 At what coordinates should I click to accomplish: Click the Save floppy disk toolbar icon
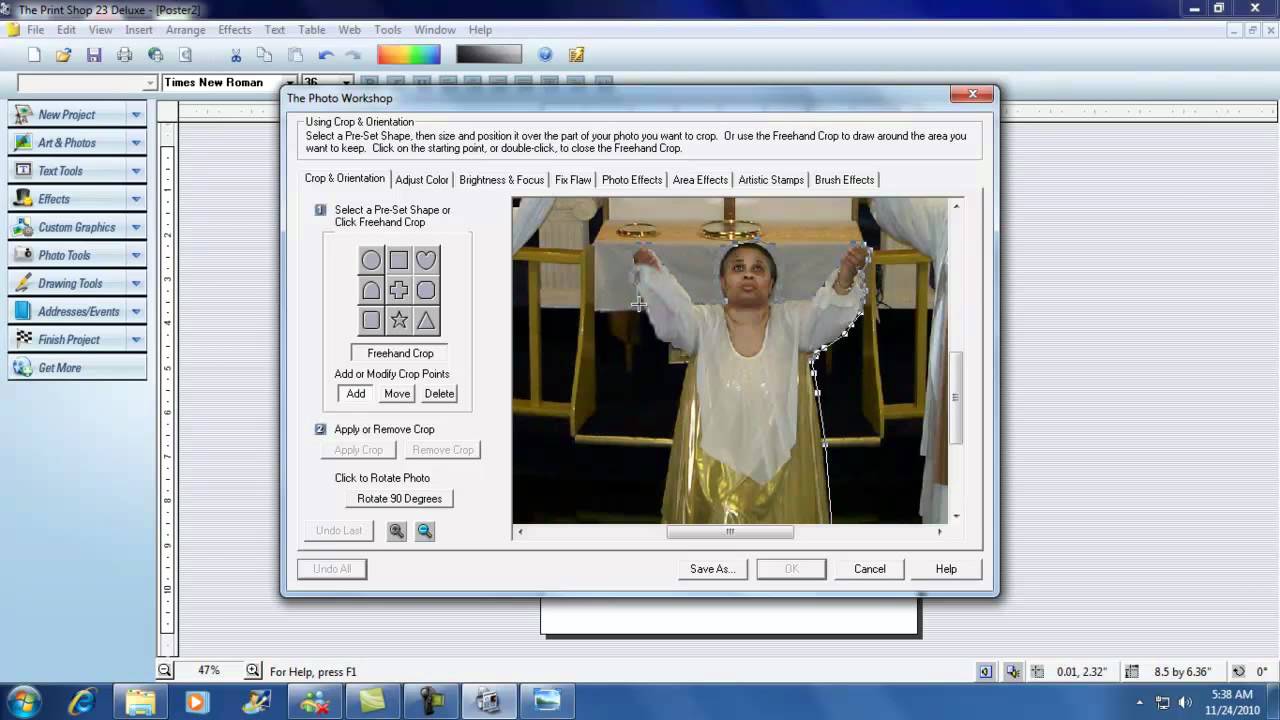tap(94, 55)
